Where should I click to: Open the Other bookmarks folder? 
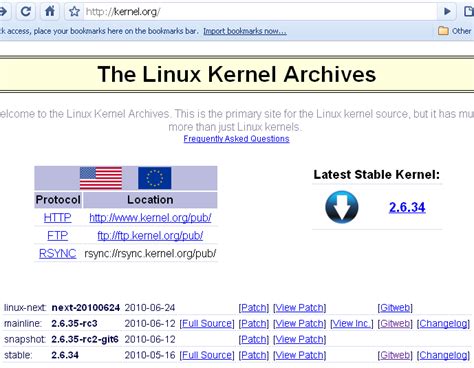[x=454, y=31]
